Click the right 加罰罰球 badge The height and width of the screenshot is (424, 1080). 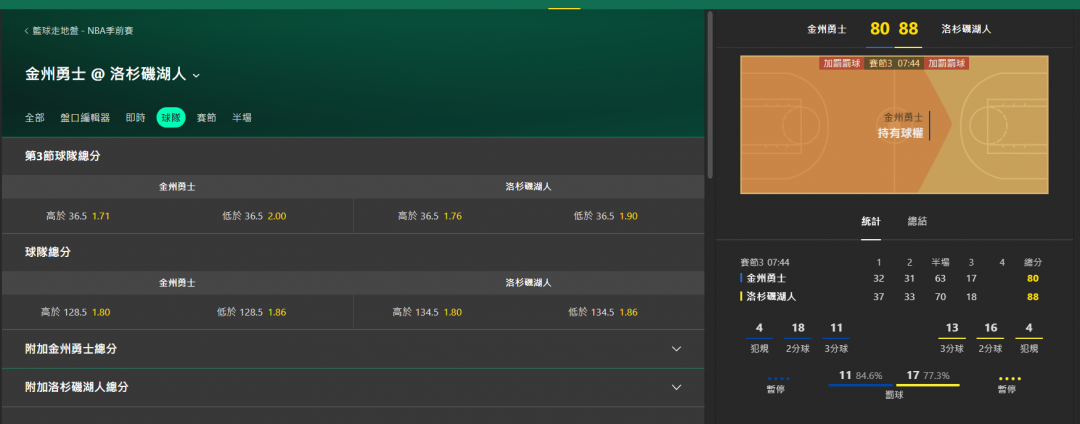[946, 63]
